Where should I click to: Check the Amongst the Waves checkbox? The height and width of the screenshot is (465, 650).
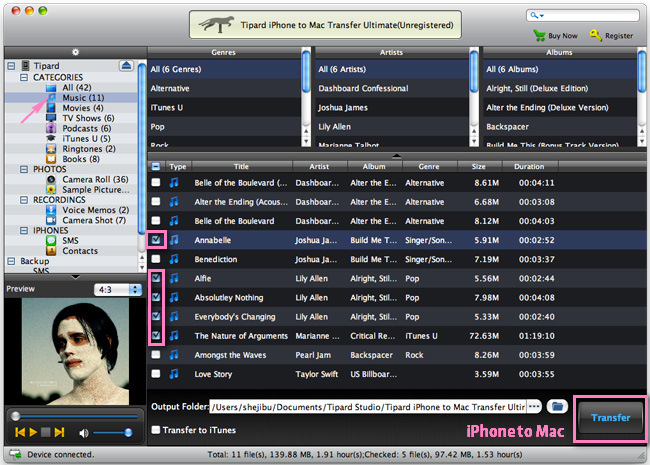(156, 354)
